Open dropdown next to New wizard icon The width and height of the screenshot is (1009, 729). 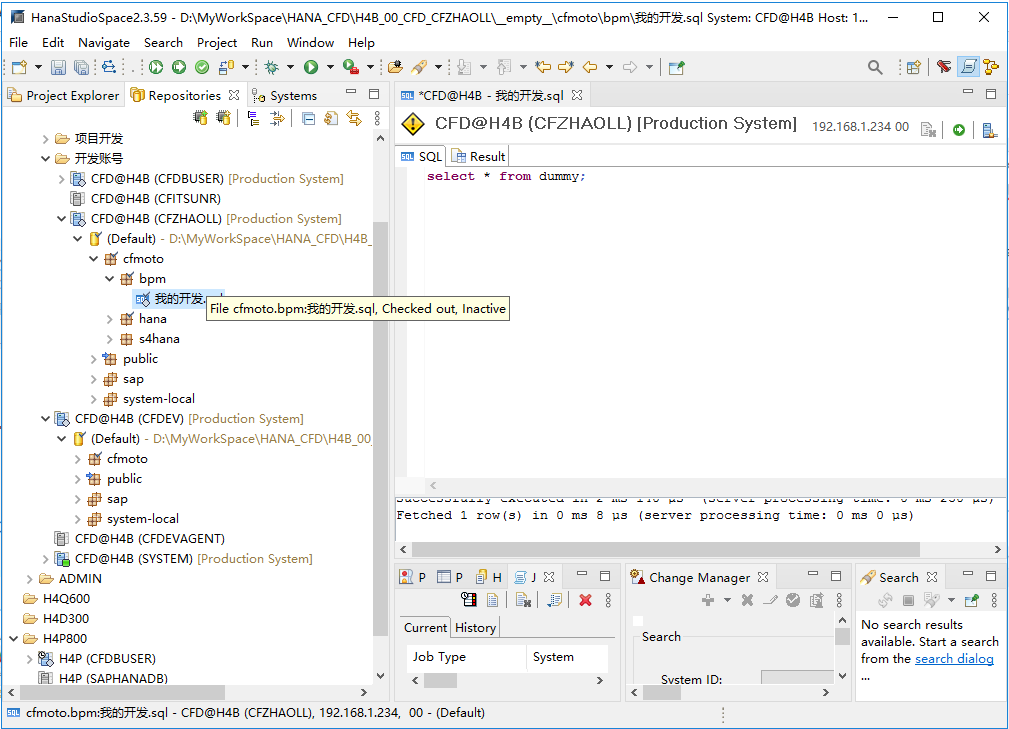(38, 67)
